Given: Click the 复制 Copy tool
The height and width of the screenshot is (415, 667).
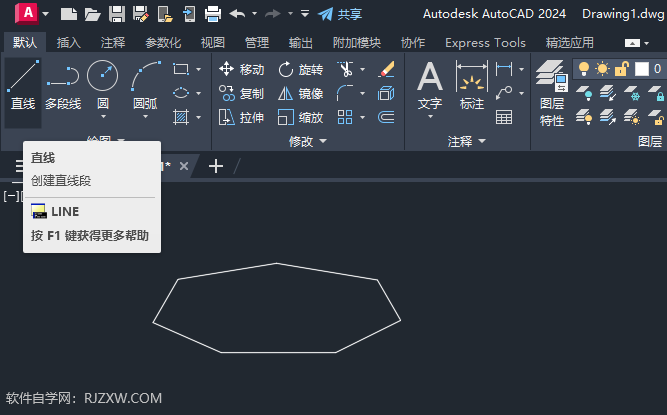Looking at the screenshot, I should pos(242,93).
